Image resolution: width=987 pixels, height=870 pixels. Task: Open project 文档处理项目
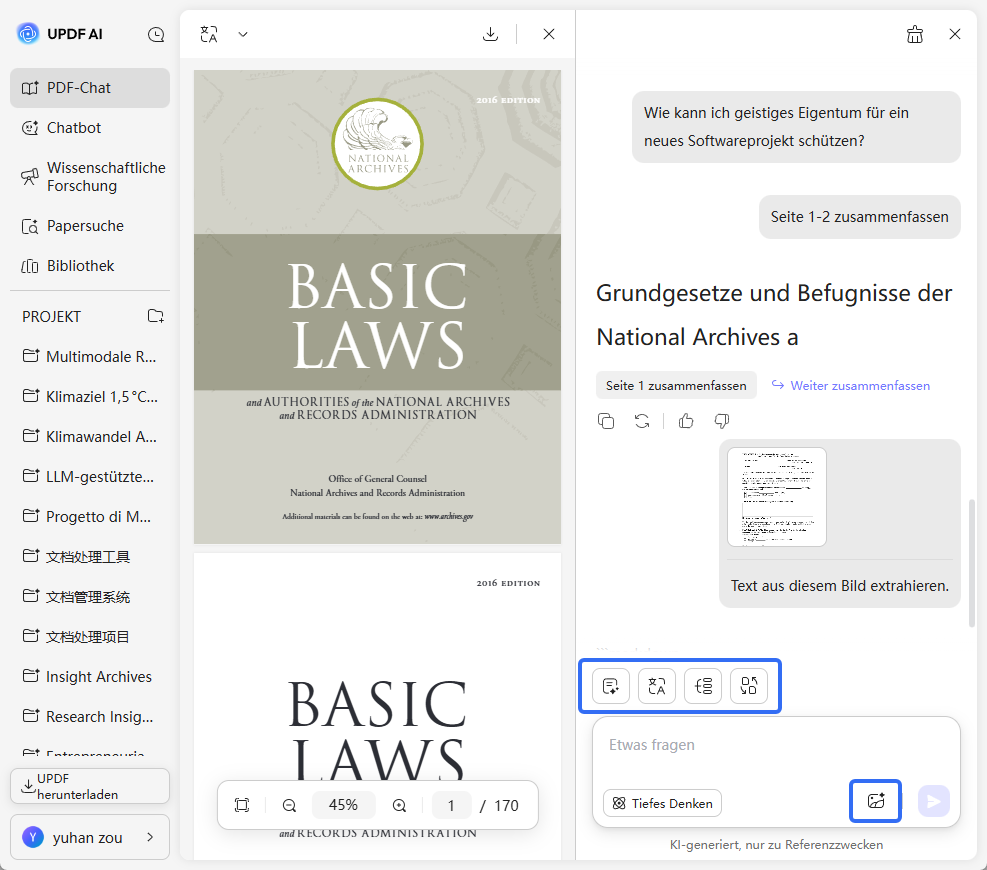[x=90, y=636]
